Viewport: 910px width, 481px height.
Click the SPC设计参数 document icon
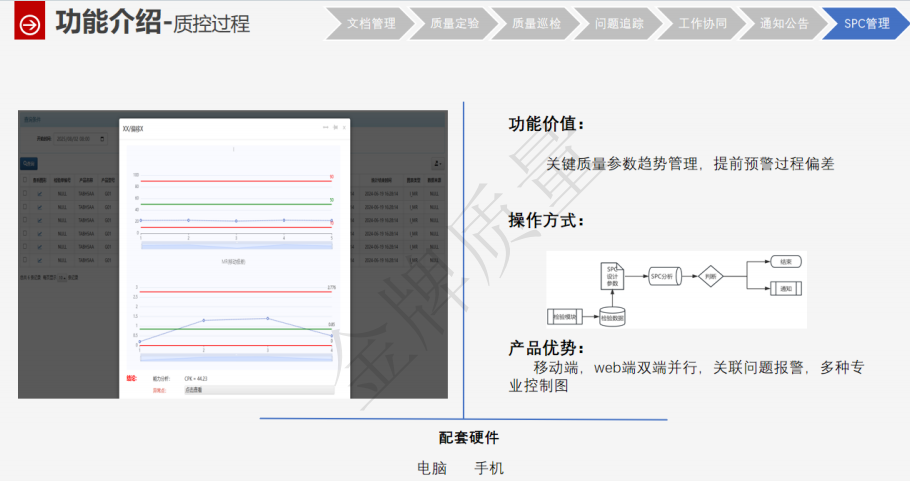613,276
